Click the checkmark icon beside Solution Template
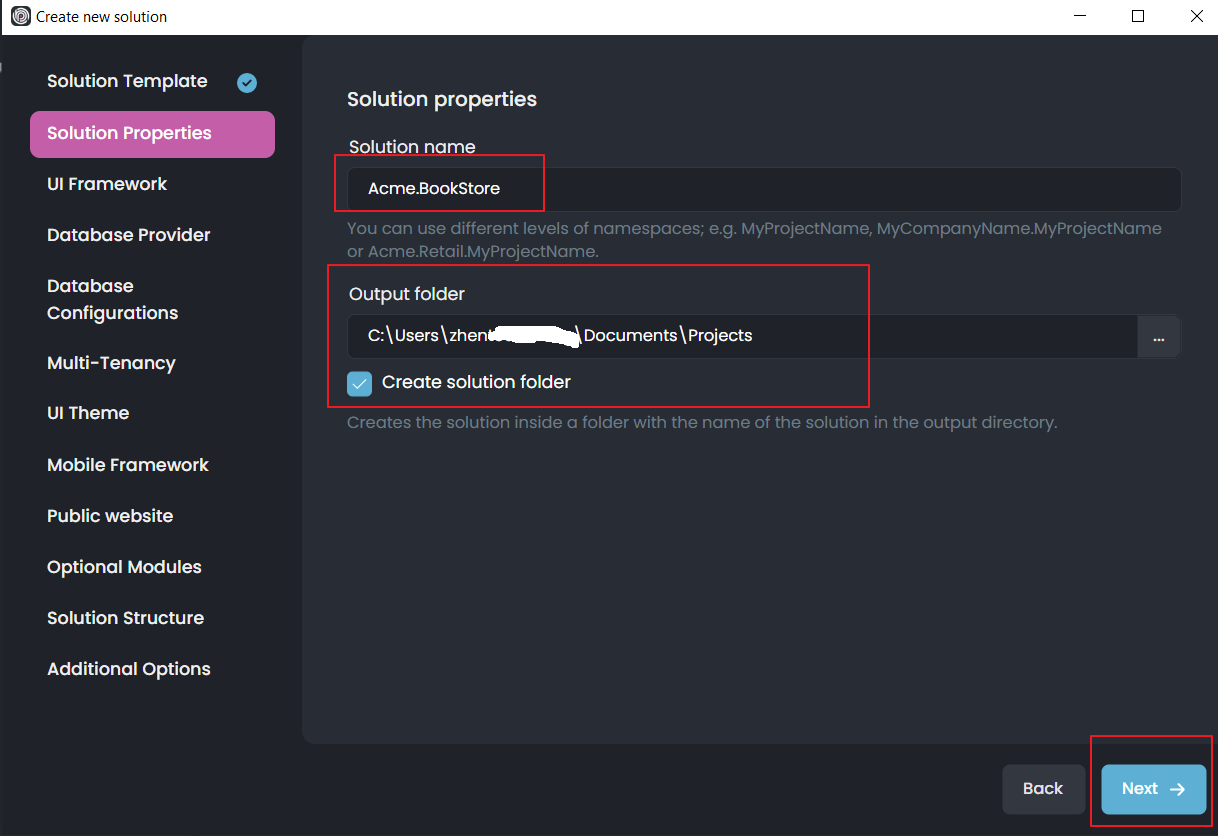This screenshot has width=1218, height=836. click(247, 83)
